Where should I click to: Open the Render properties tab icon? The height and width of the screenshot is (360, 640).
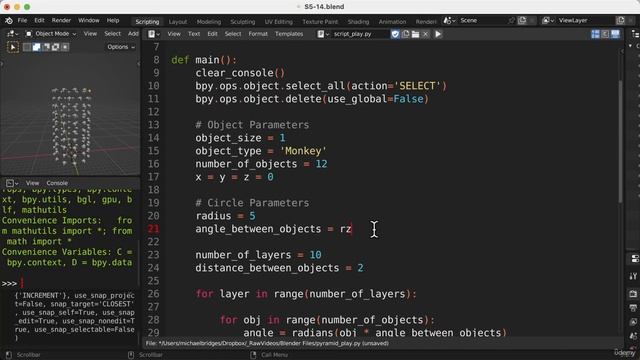(633, 294)
